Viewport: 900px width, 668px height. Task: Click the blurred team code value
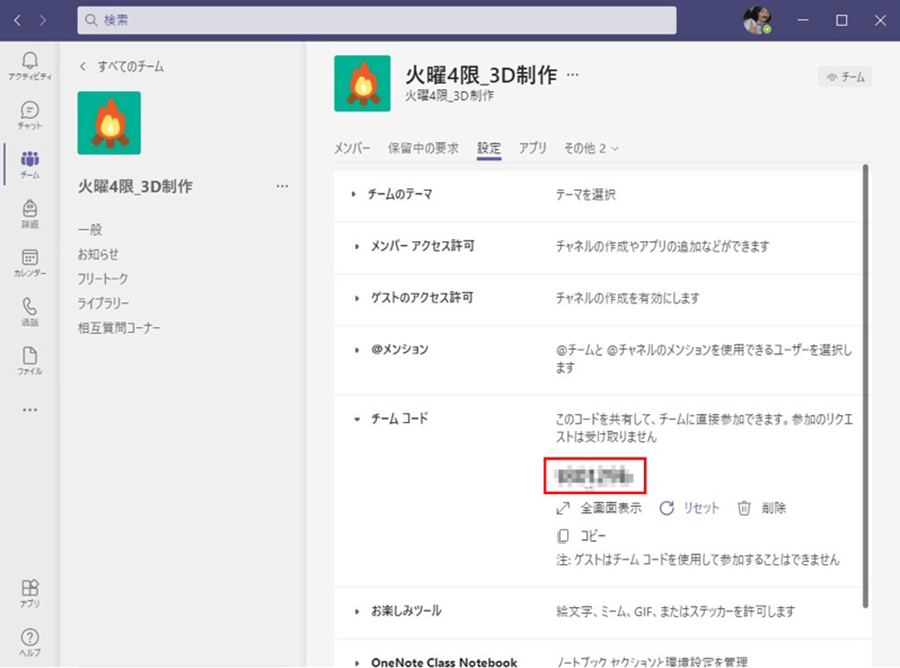tap(595, 476)
